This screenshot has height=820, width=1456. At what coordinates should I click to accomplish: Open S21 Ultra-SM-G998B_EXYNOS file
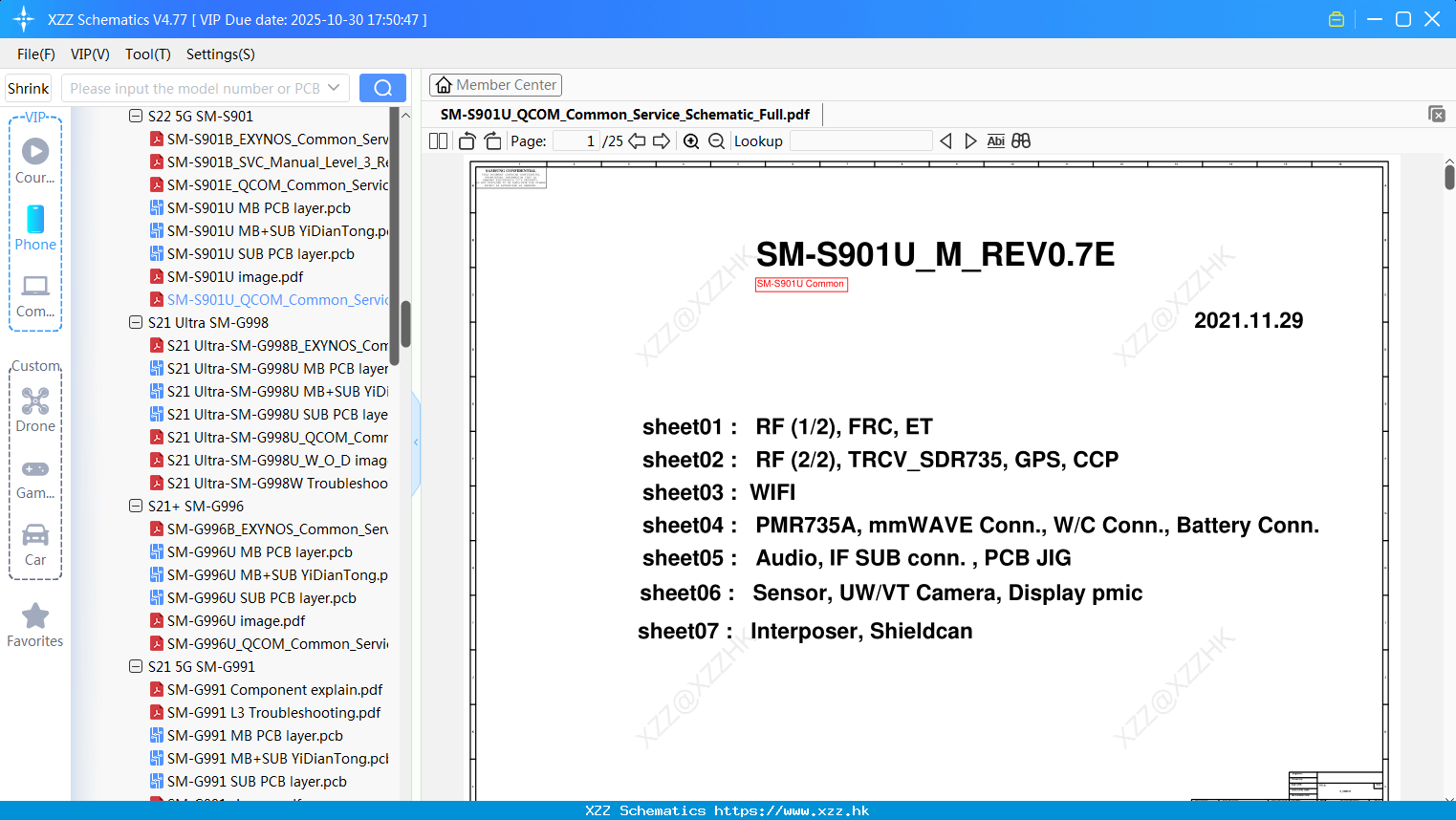click(269, 345)
